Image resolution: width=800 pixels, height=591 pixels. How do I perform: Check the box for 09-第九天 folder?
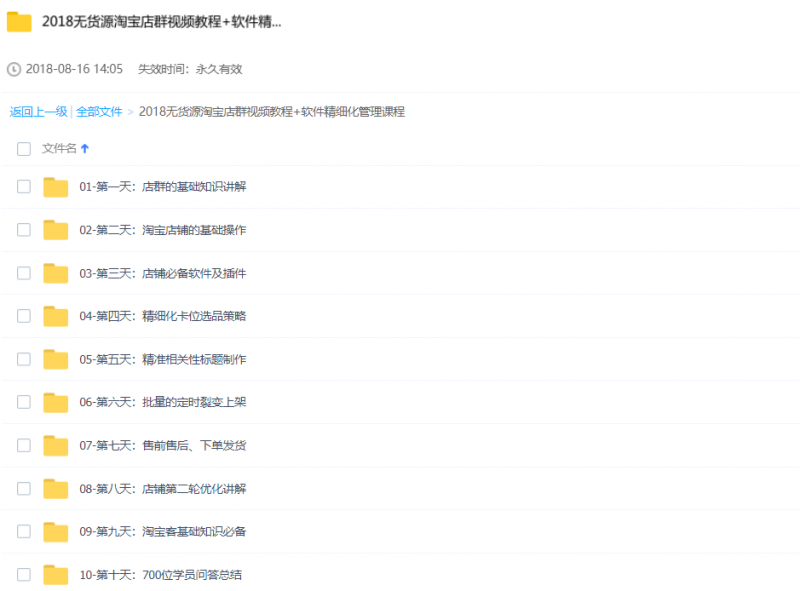24,531
